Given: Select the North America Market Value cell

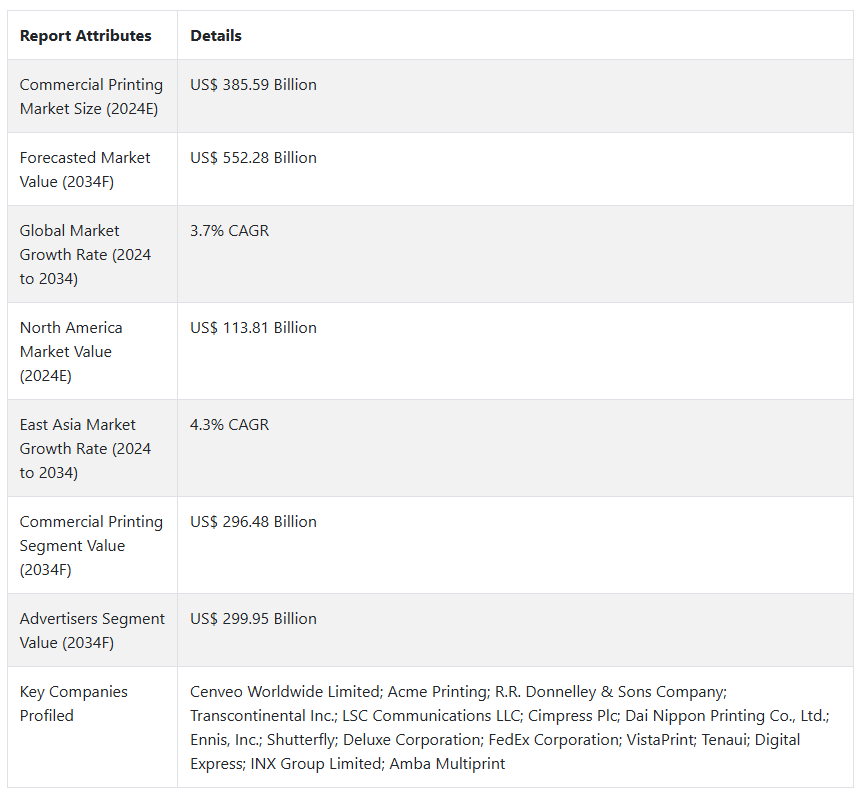Looking at the screenshot, I should tap(71, 352).
